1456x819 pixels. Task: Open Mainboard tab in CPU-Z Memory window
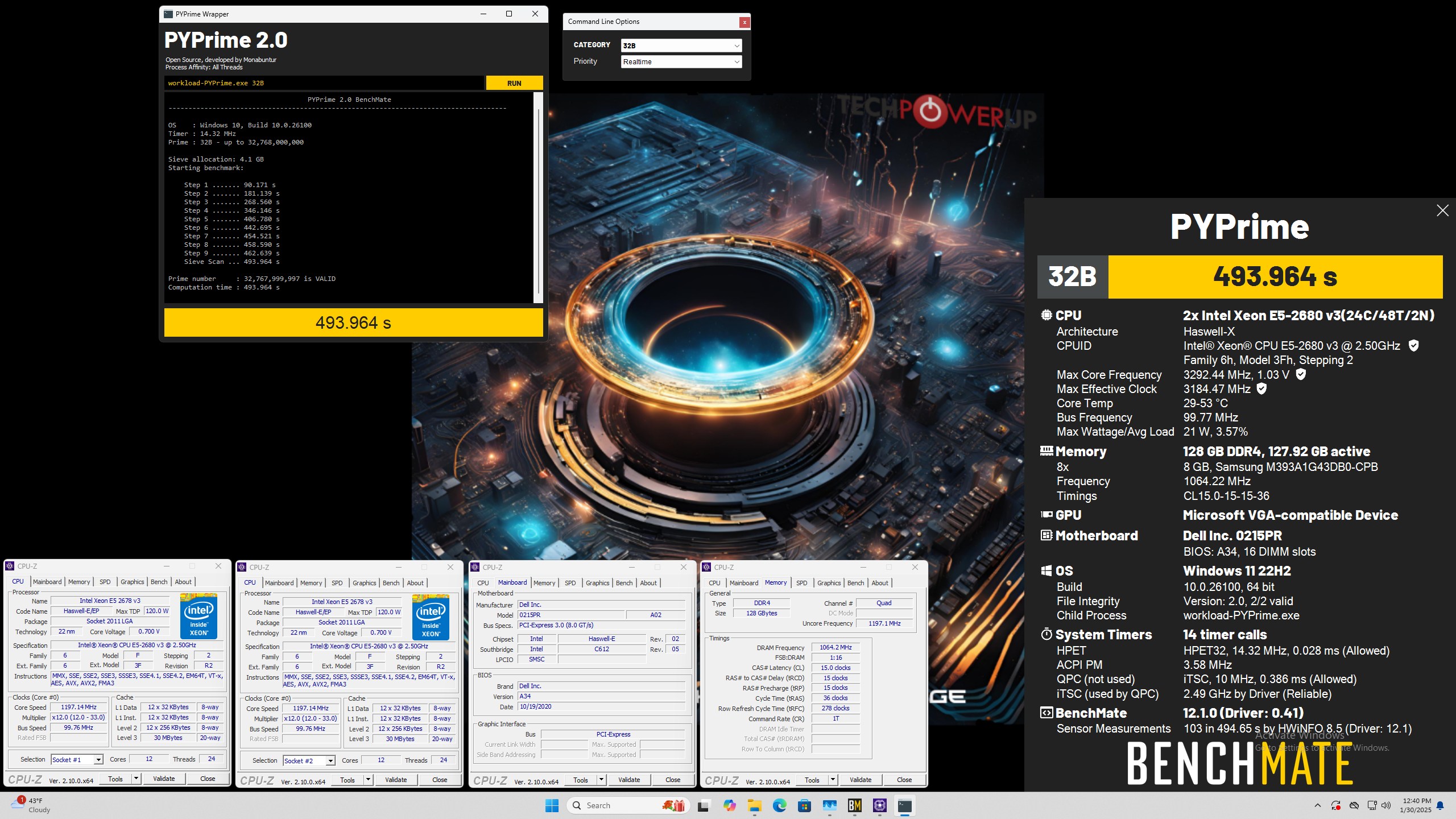point(744,583)
